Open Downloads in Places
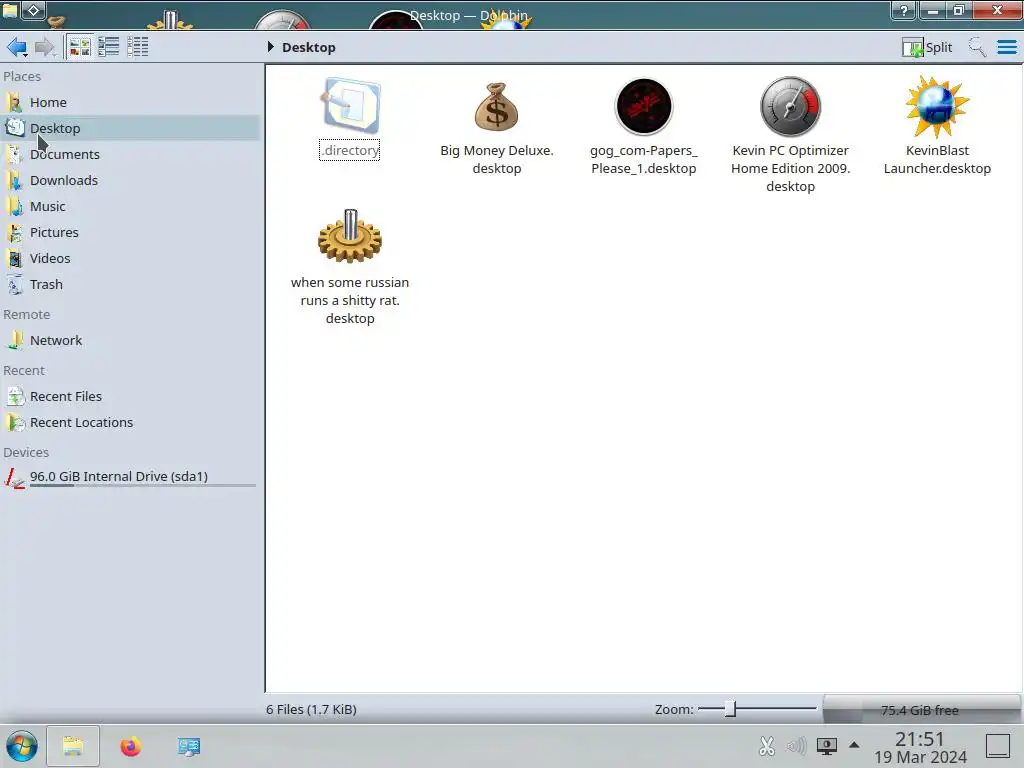Viewport: 1024px width, 768px height. coord(131,180)
